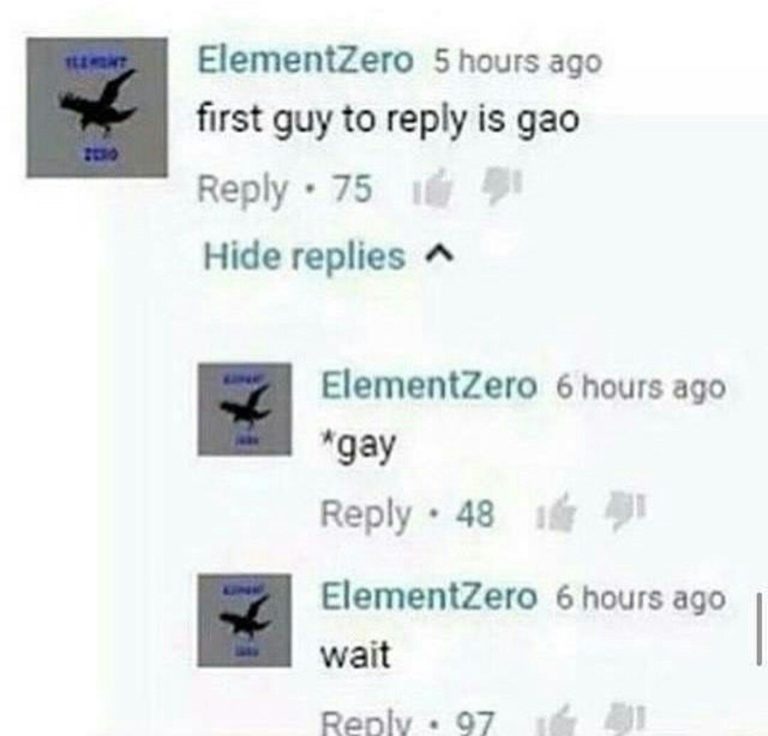Click '6 hours ago' on the 'wait' reply
768x736 pixels.
[641, 599]
